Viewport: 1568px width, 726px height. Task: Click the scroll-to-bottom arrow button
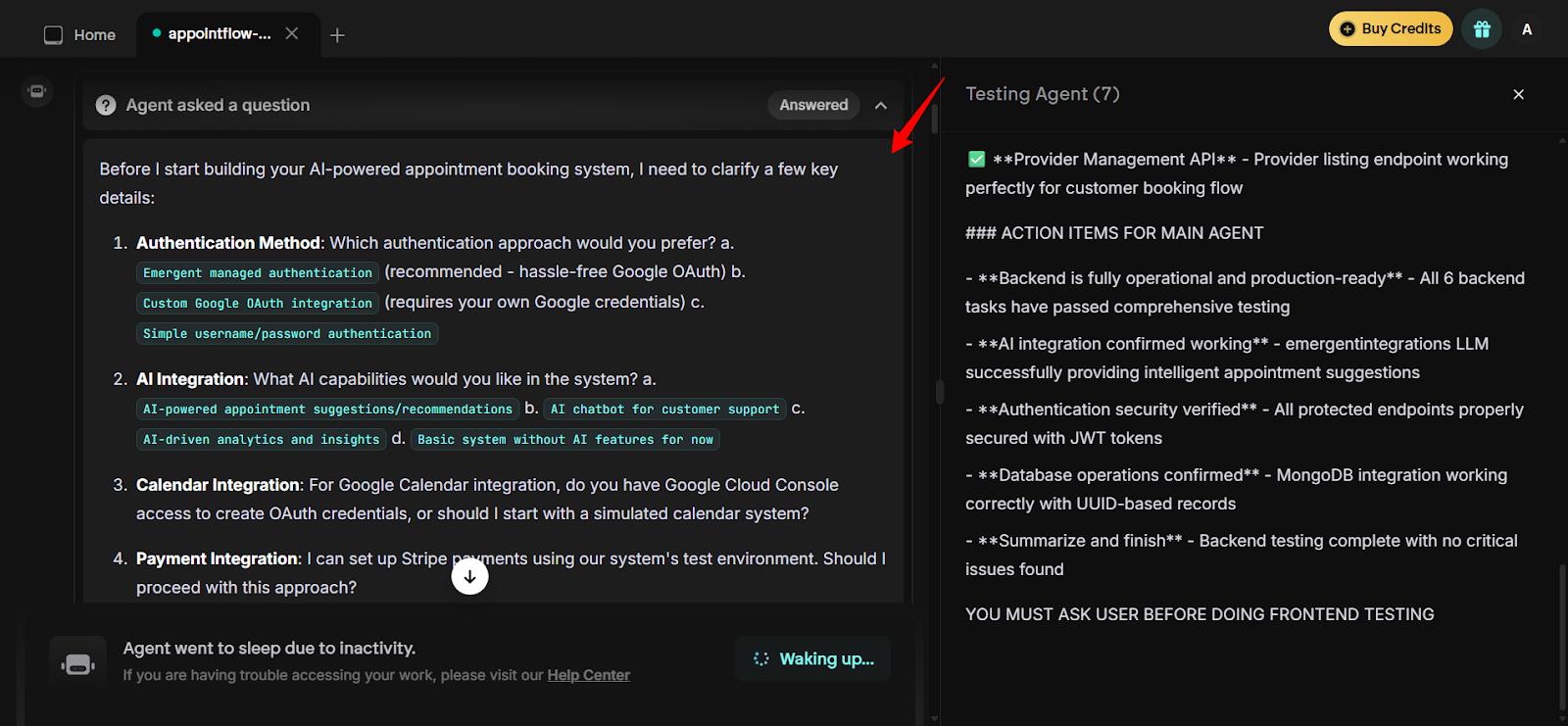pos(469,576)
